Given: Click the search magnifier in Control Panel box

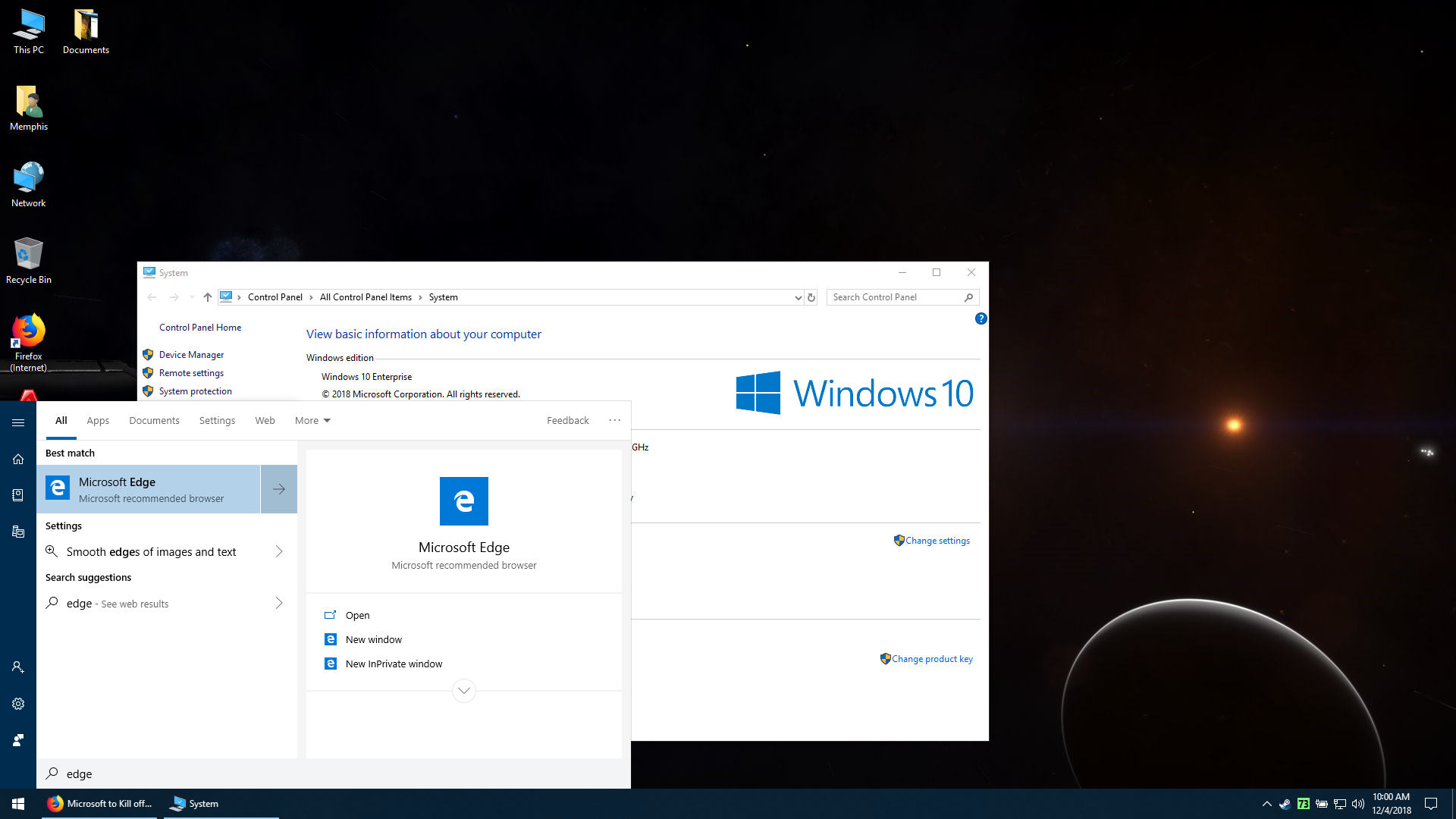Looking at the screenshot, I should 968,297.
